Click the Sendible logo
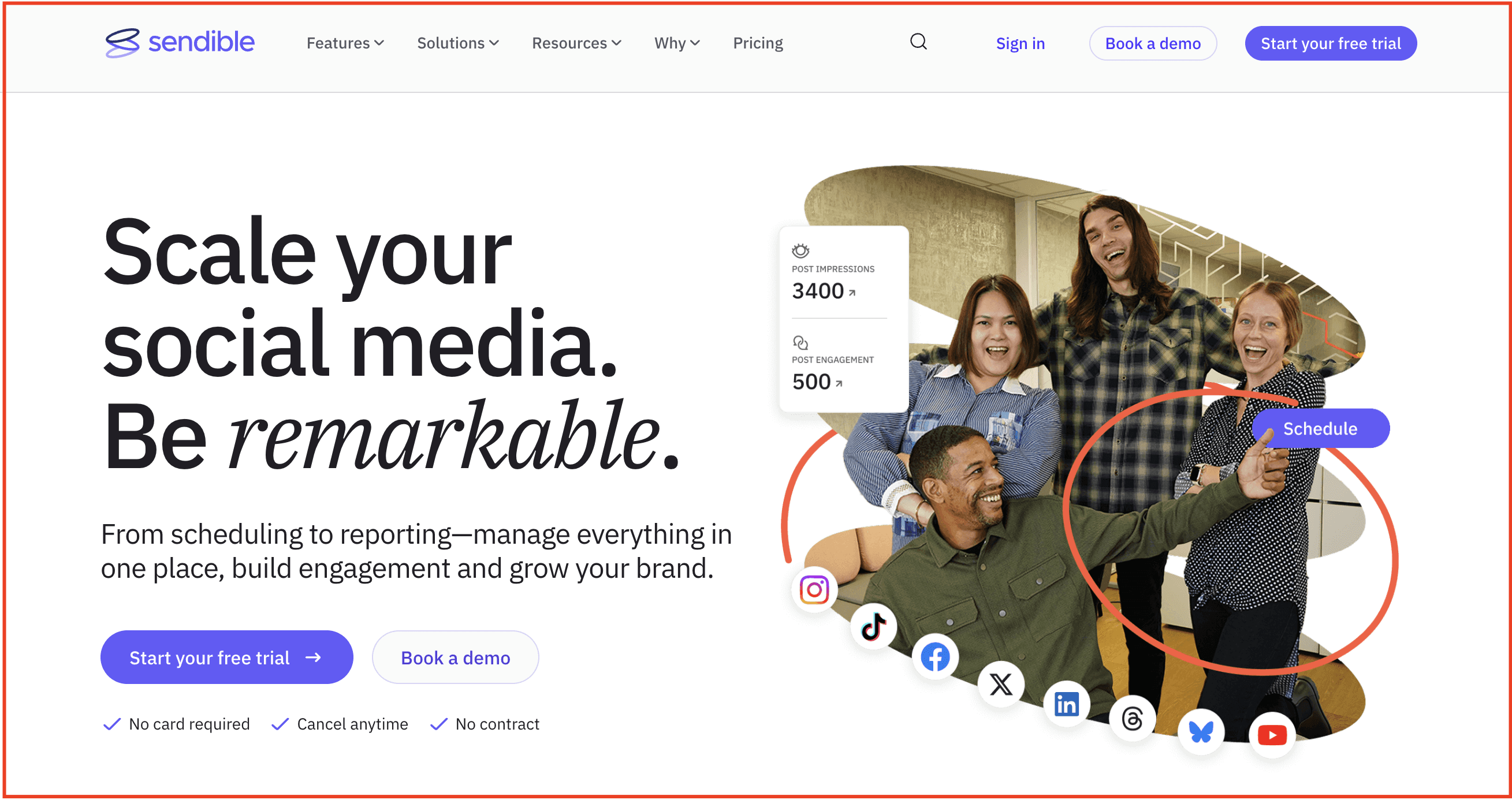Viewport: 1512px width, 800px height. click(x=180, y=43)
